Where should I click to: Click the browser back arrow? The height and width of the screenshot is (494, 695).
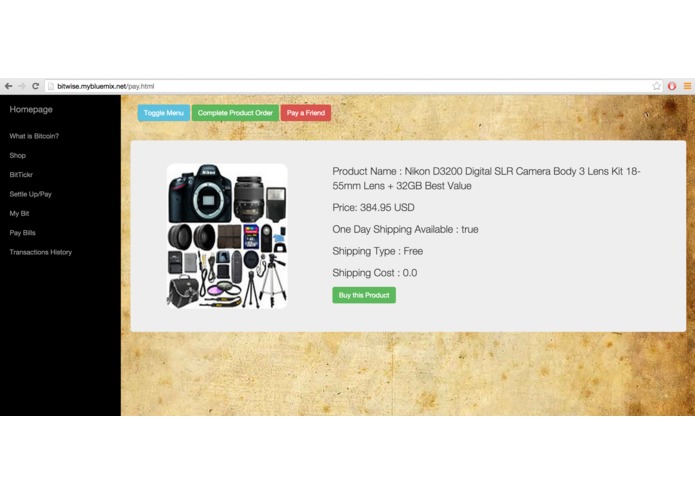(8, 86)
